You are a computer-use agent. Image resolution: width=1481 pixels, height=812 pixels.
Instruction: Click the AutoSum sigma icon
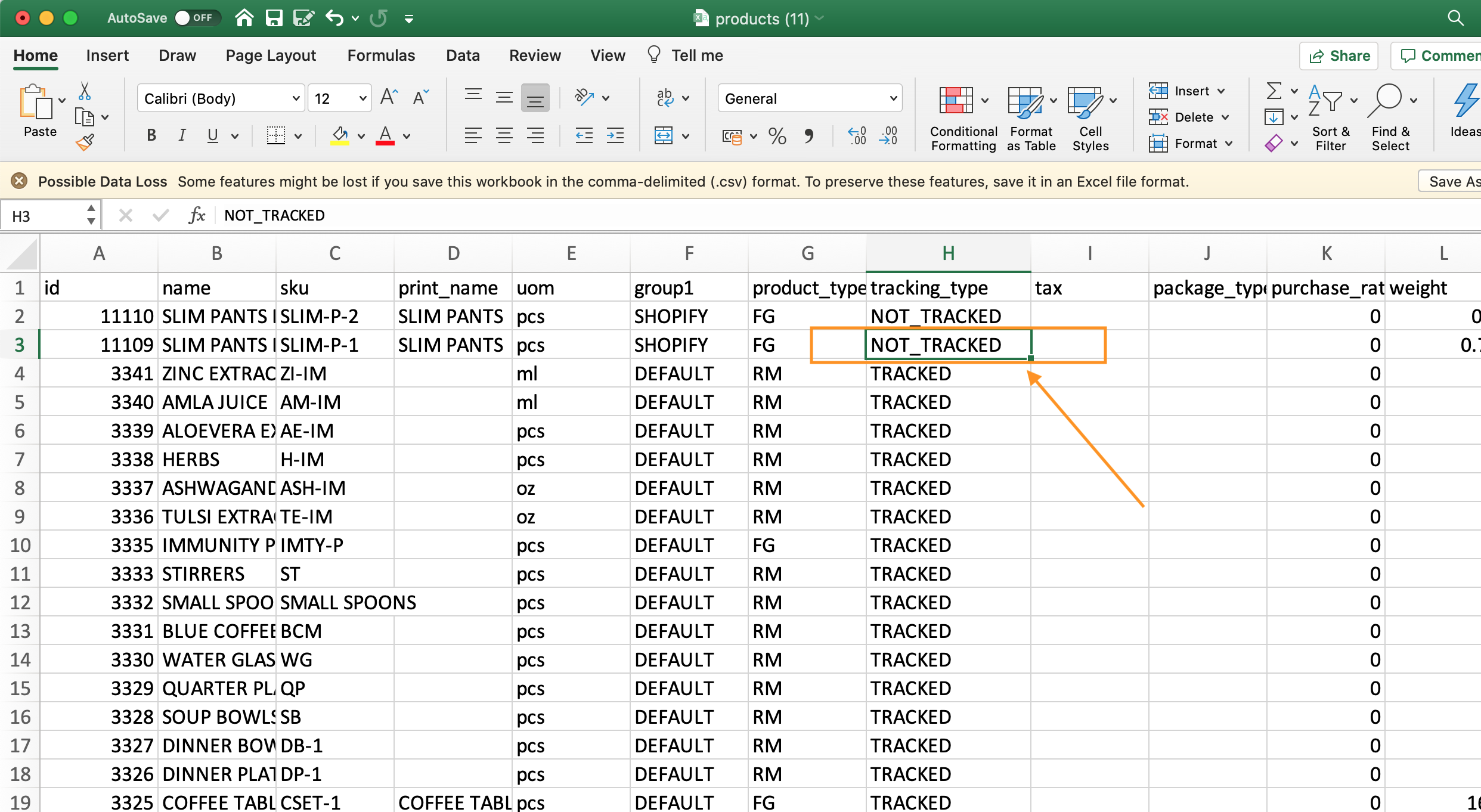1274,91
